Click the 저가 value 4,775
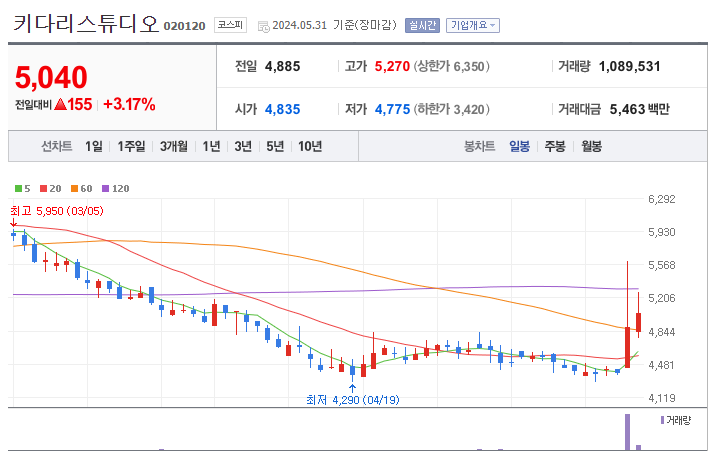 point(392,109)
